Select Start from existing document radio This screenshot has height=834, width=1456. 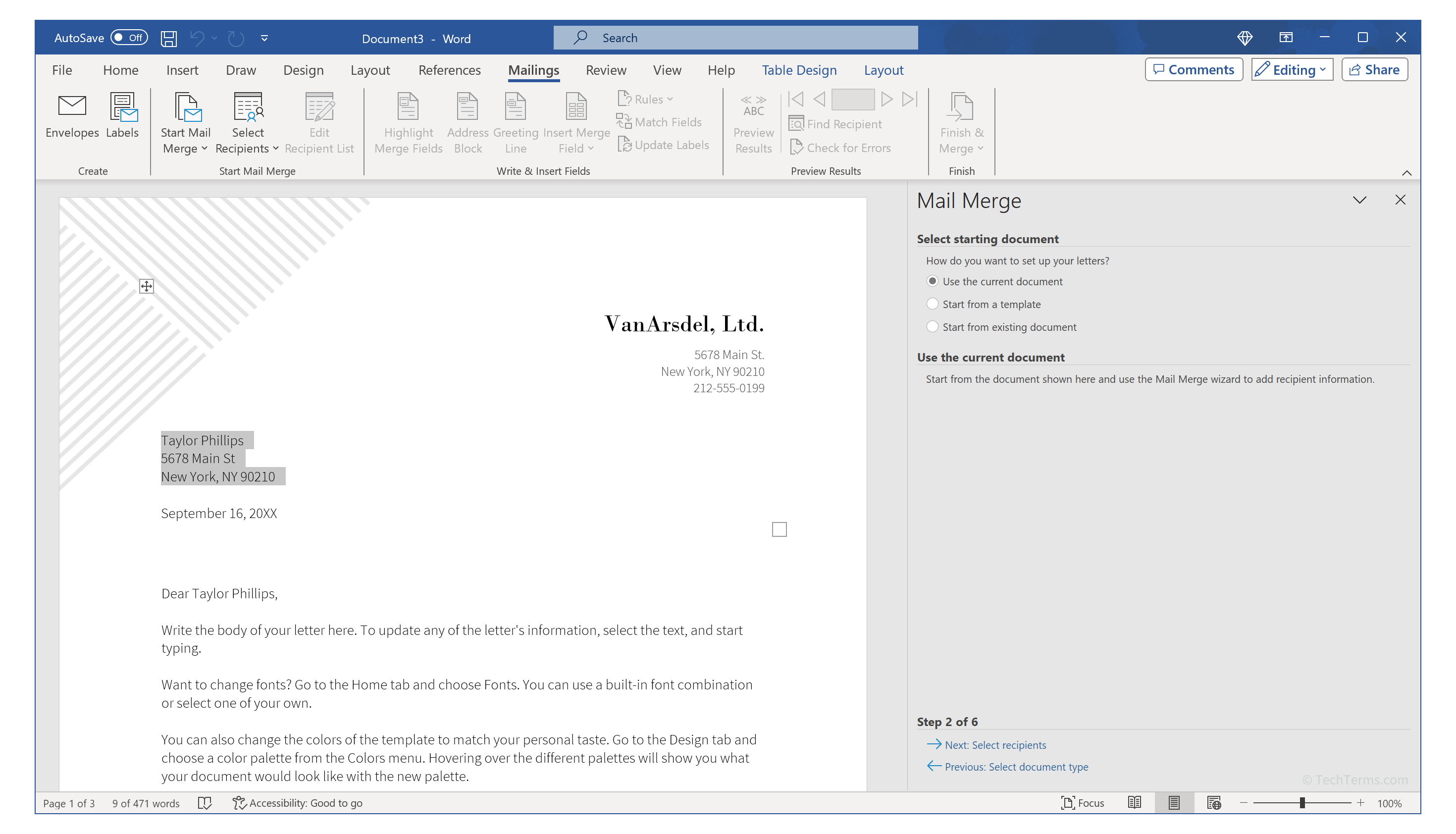tap(932, 327)
